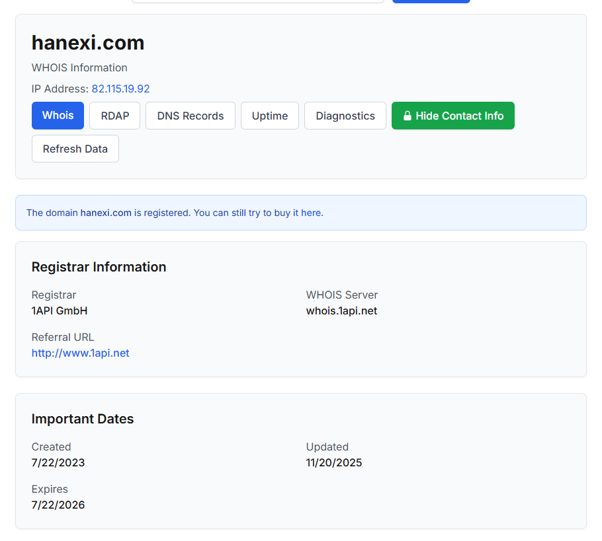
Task: Open the http://www.1api.net referral link
Action: (80, 353)
